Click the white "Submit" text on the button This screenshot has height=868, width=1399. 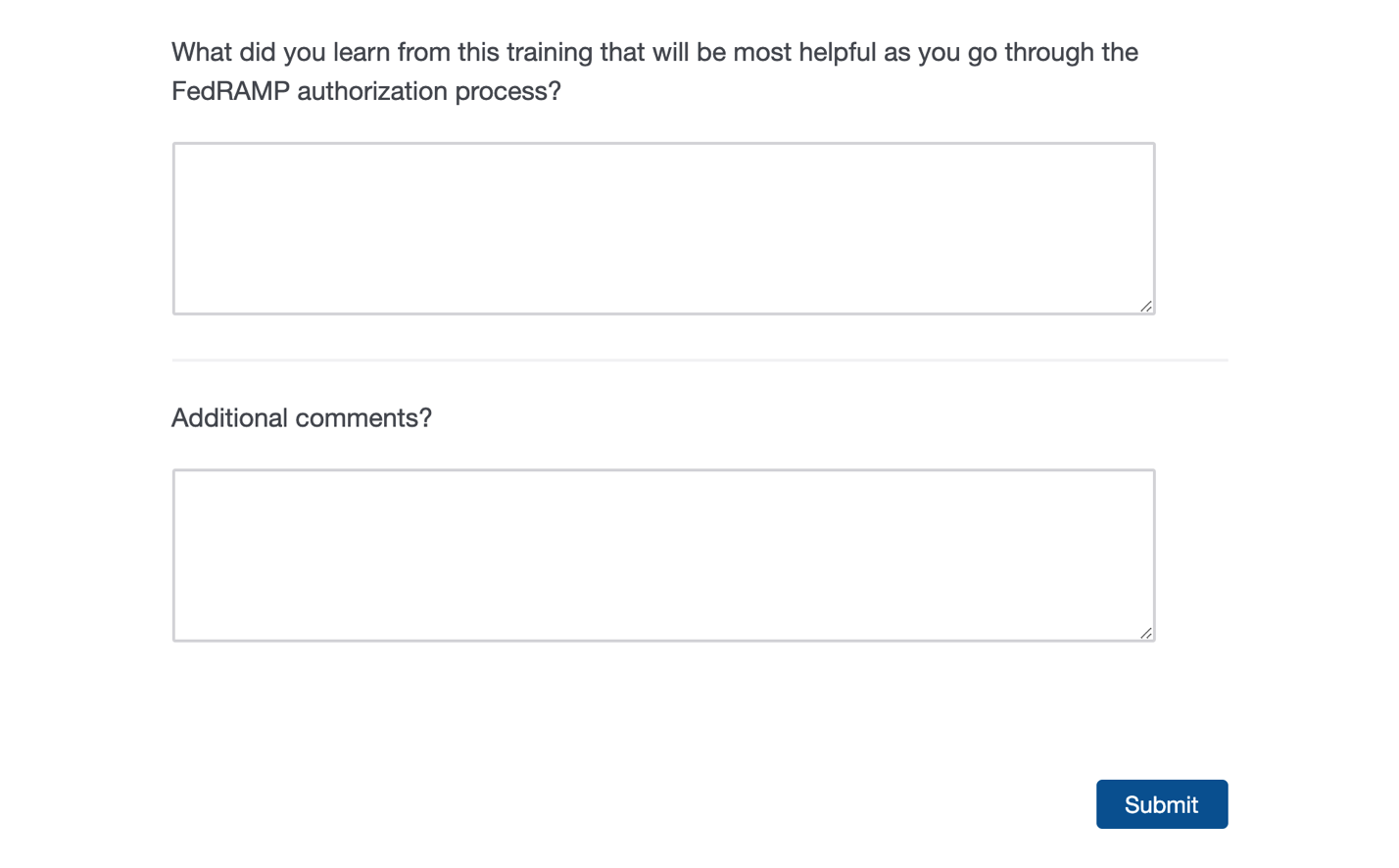pyautogui.click(x=1161, y=804)
